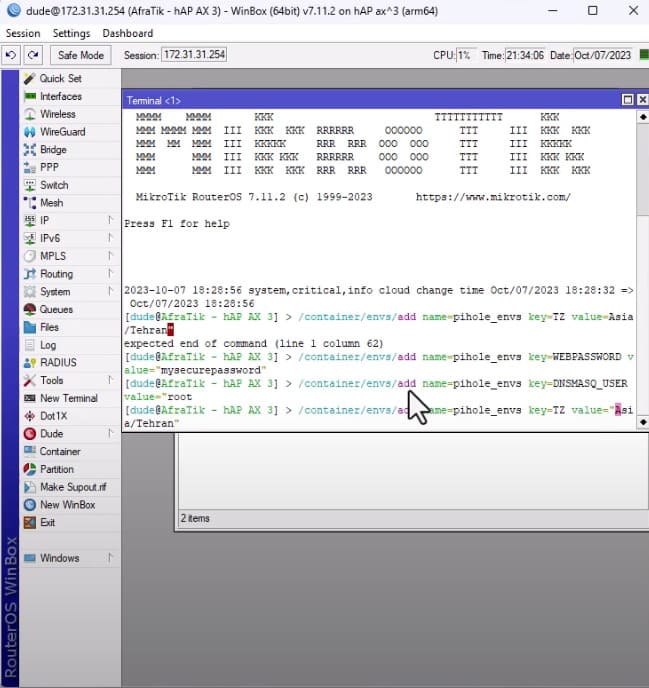
Task: Click the green connection status indicator
Action: (x=644, y=55)
